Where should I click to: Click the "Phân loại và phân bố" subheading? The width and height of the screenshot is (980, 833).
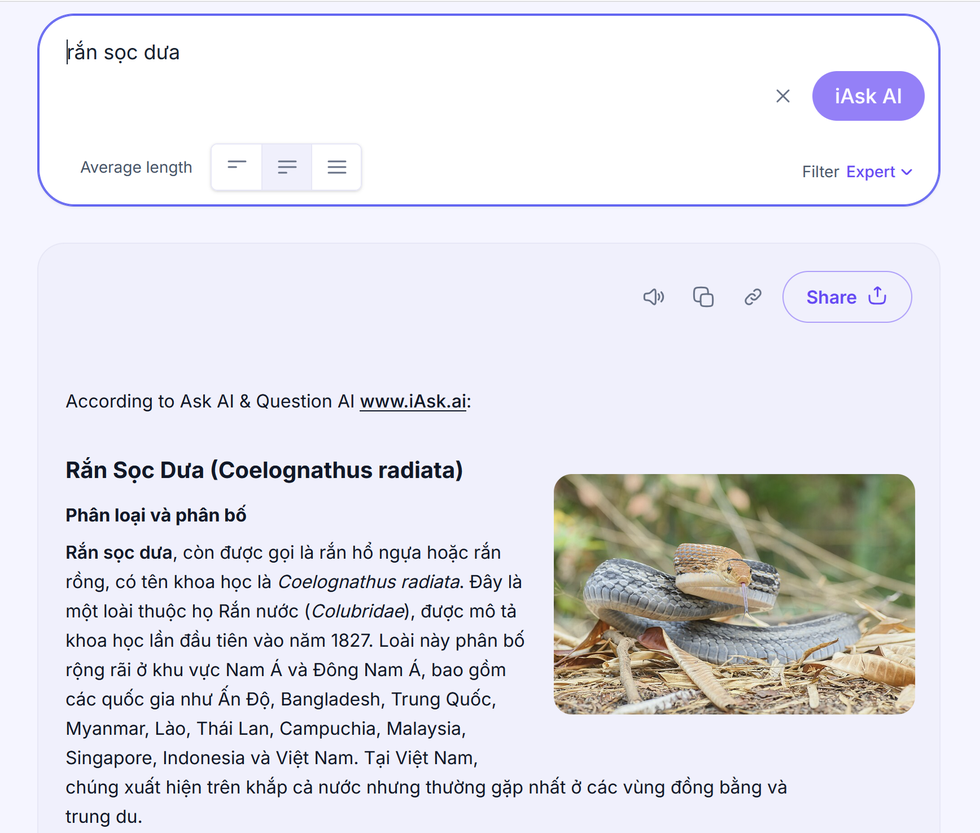[156, 515]
